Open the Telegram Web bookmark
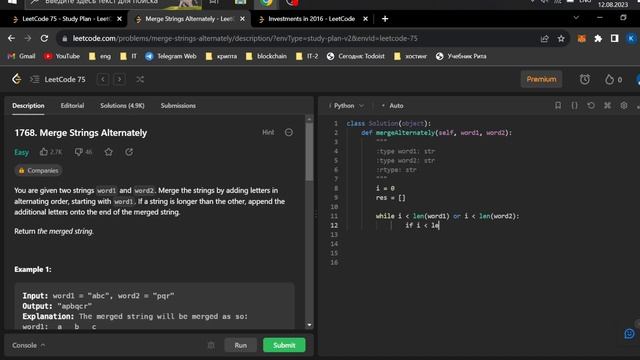 171,56
